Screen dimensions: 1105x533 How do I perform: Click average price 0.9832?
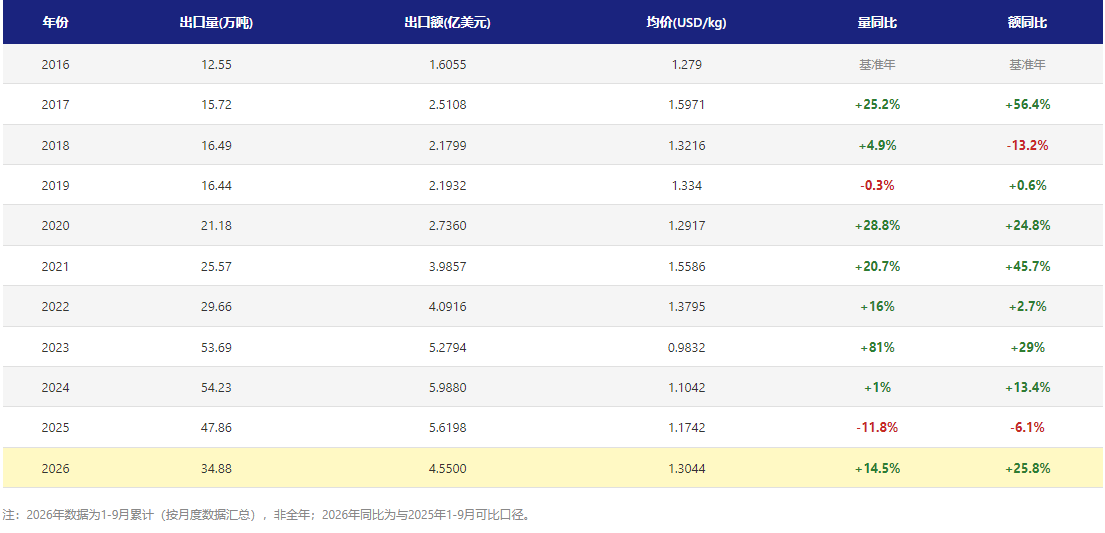point(686,348)
